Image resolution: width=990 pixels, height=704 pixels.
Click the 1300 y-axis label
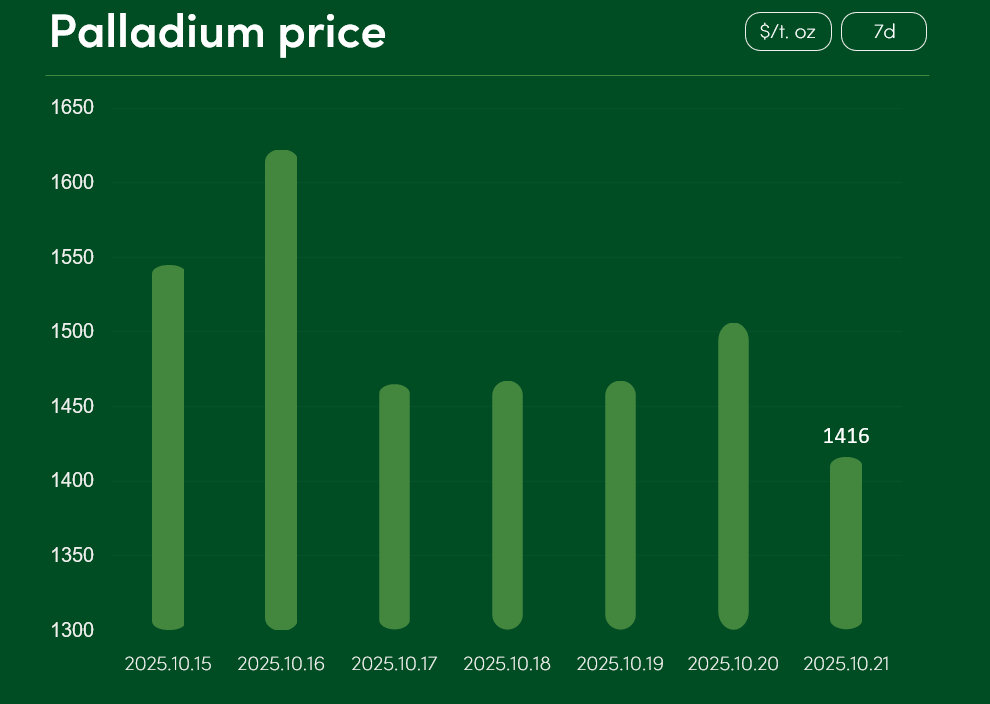point(72,630)
